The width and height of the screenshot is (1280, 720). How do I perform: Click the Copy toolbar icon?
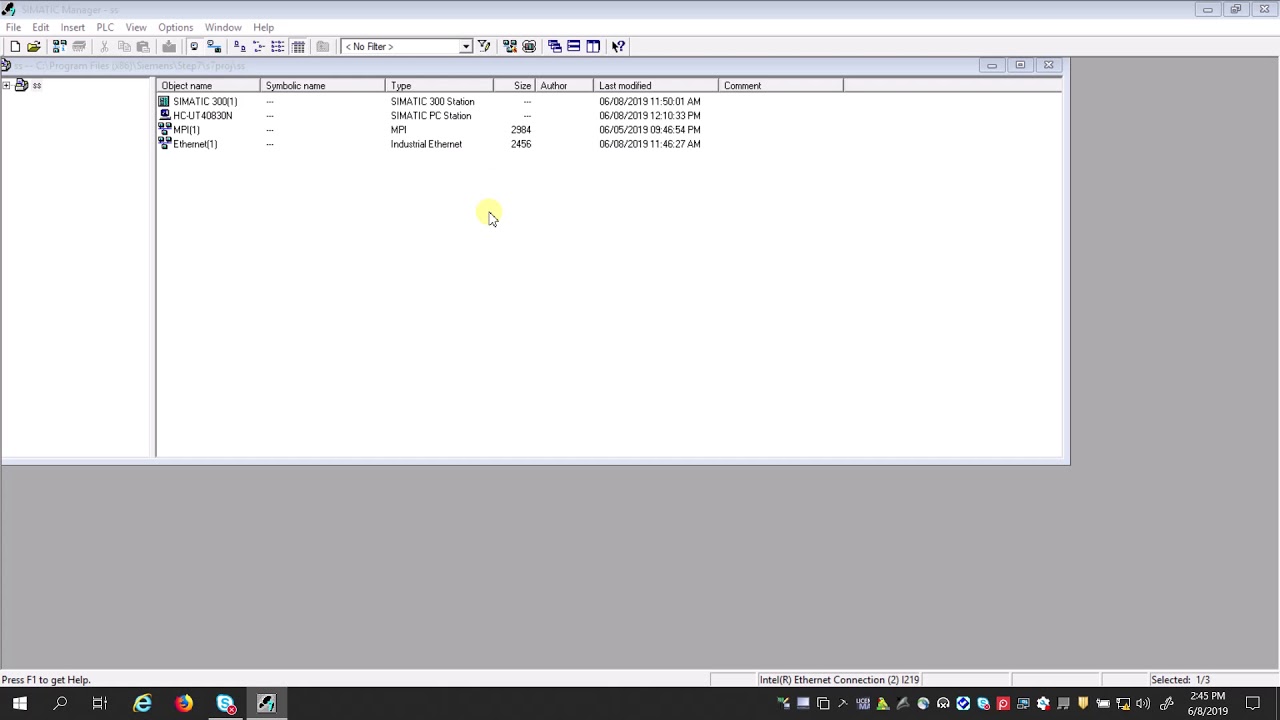tap(124, 46)
